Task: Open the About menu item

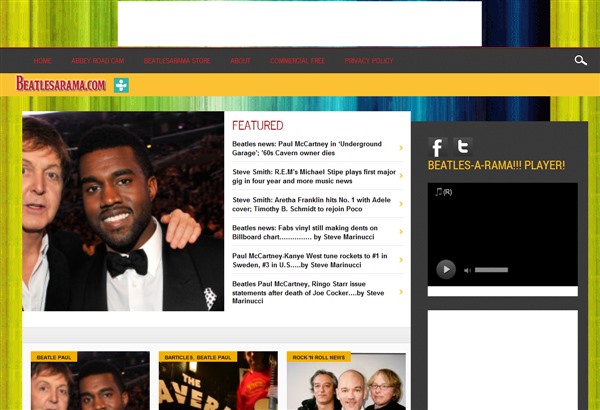Action: pos(240,60)
